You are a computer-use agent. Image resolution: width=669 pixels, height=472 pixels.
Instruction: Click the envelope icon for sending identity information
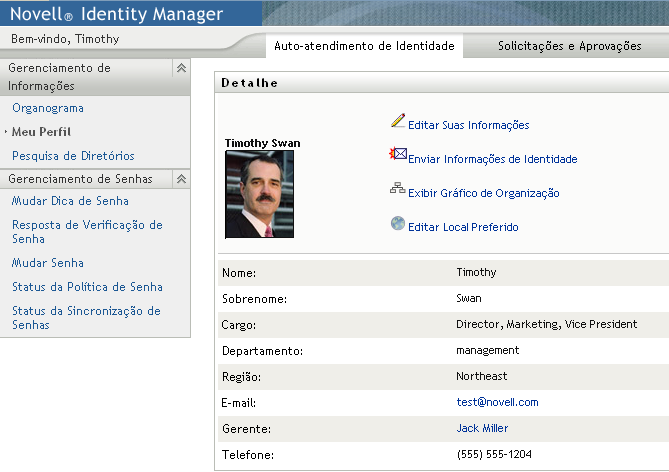click(398, 155)
